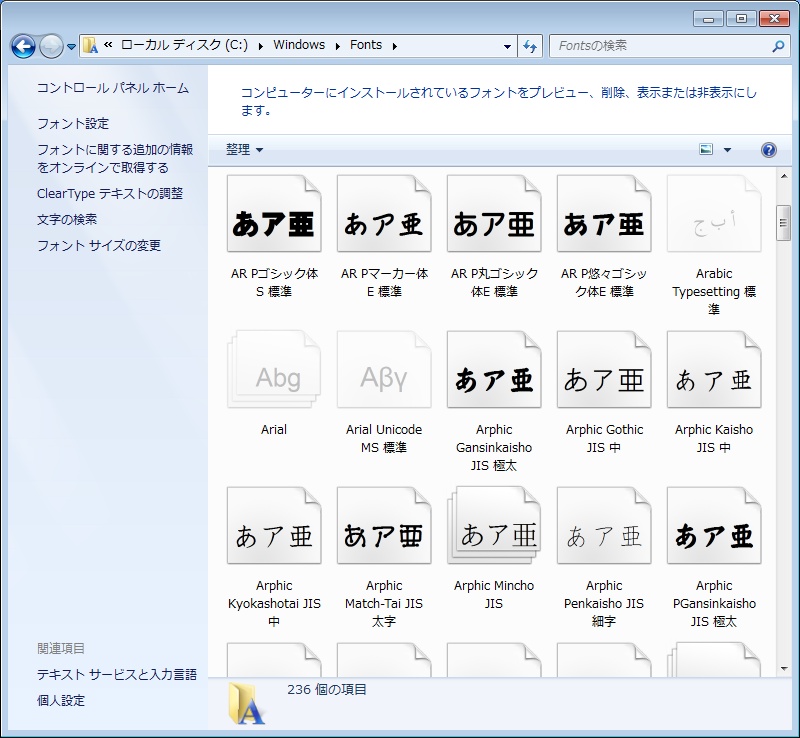Click the vertical scrollbar thumb
This screenshot has height=738, width=800.
784,223
